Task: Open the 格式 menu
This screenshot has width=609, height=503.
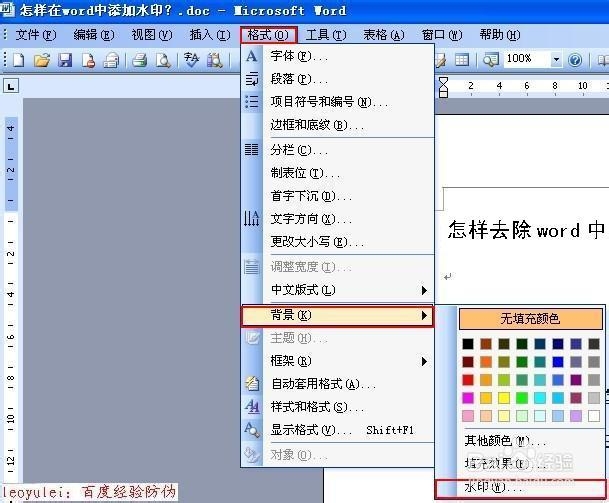Action: point(268,35)
